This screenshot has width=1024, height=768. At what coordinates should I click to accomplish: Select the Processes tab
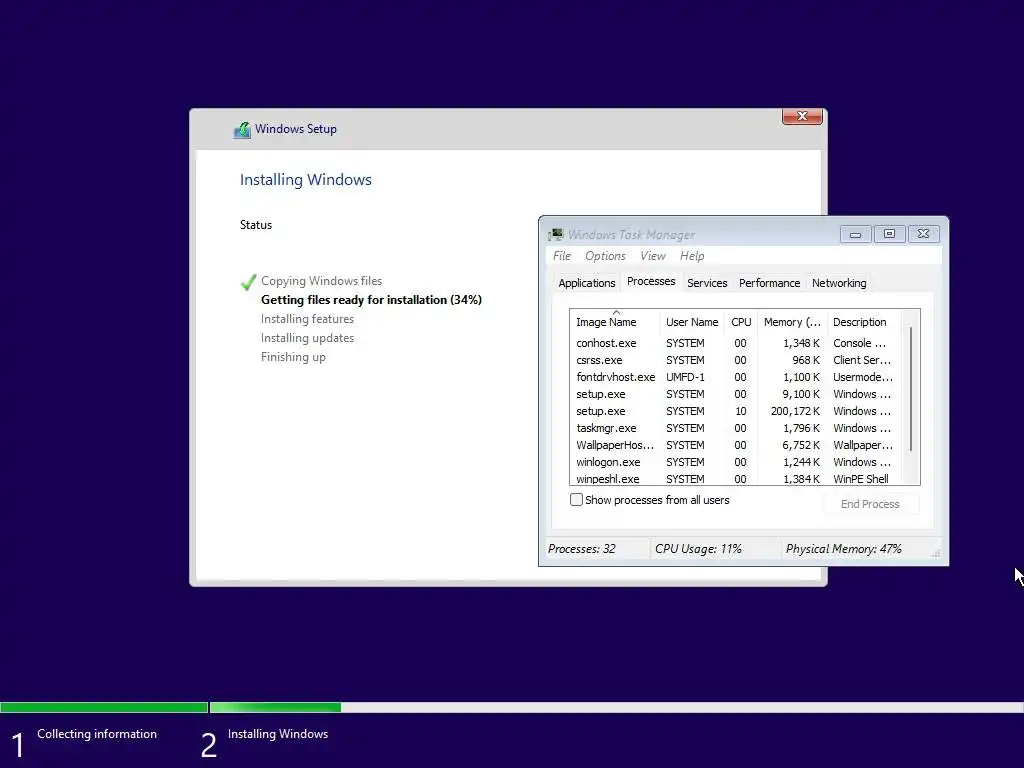[651, 281]
